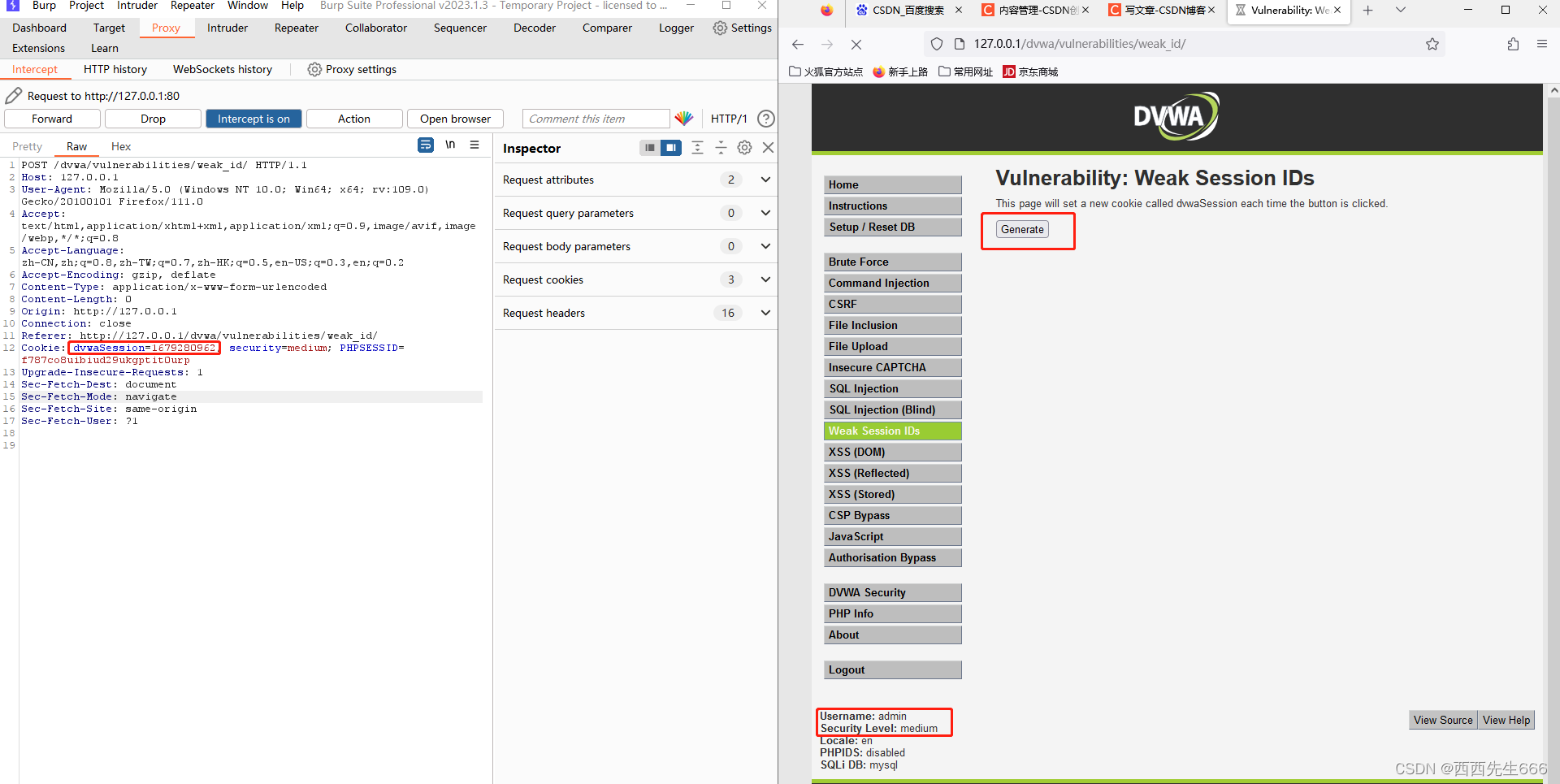The height and width of the screenshot is (784, 1560).
Task: Open Firefox extensions puzzle icon
Action: pyautogui.click(x=1513, y=44)
